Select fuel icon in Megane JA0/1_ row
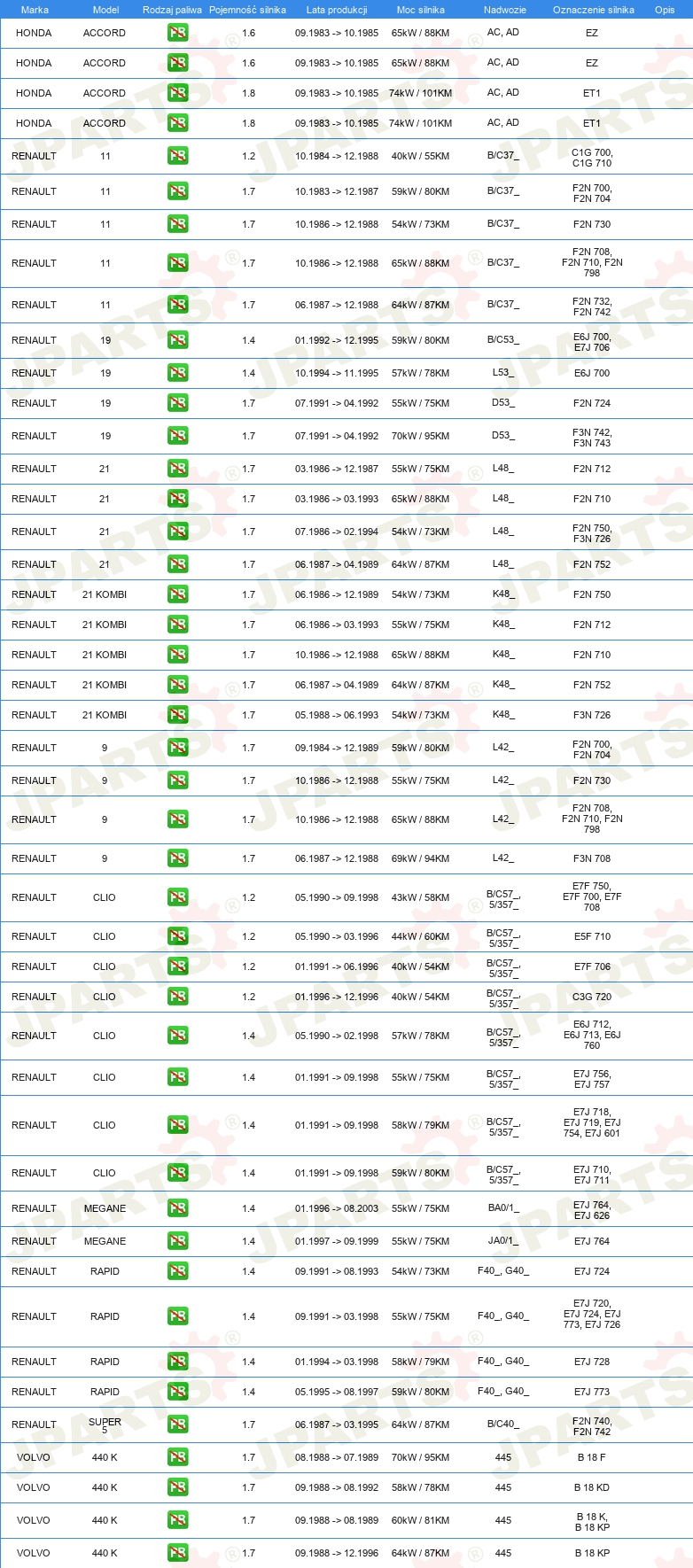This screenshot has width=693, height=1568. coord(177,1241)
